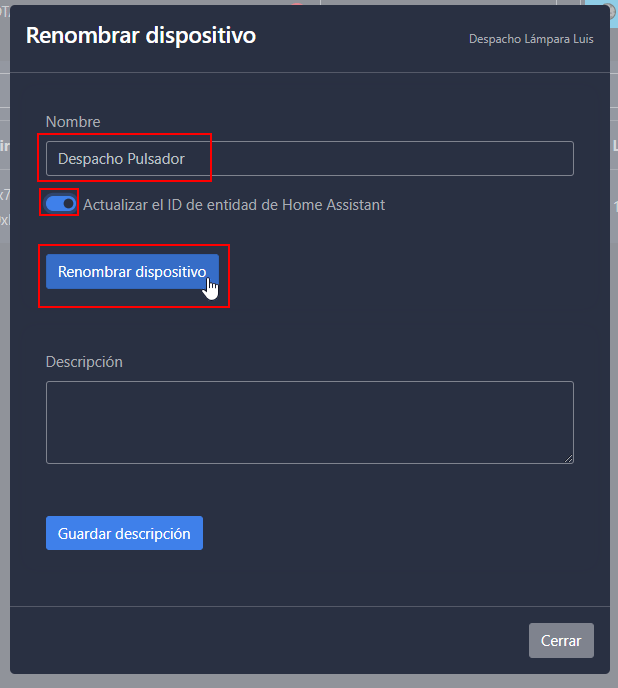Image resolution: width=618 pixels, height=688 pixels.
Task: Click the "Descripción" field label
Action: (x=84, y=361)
